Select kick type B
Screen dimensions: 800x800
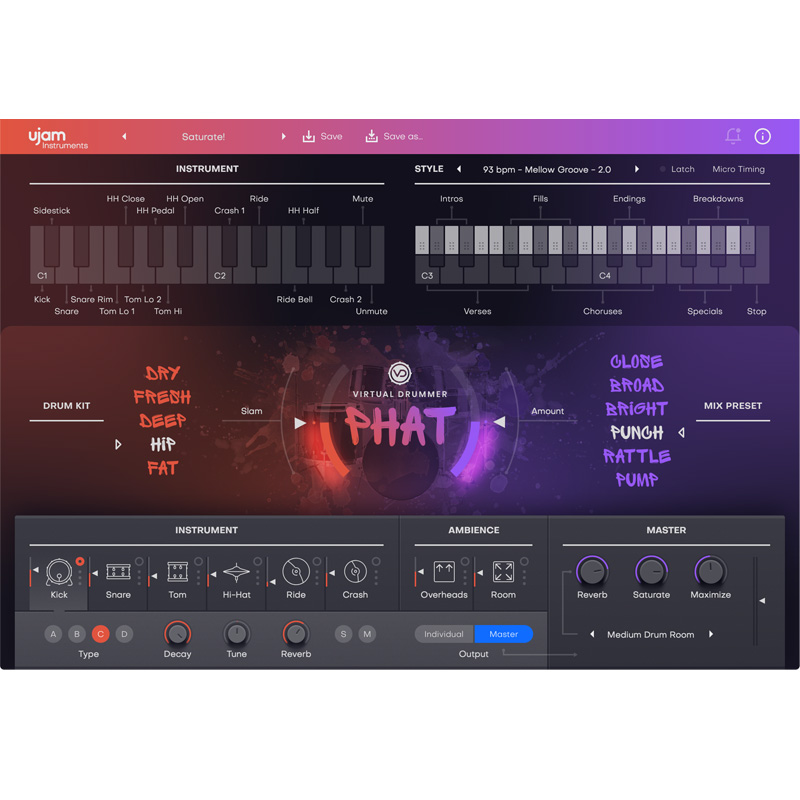click(x=77, y=634)
